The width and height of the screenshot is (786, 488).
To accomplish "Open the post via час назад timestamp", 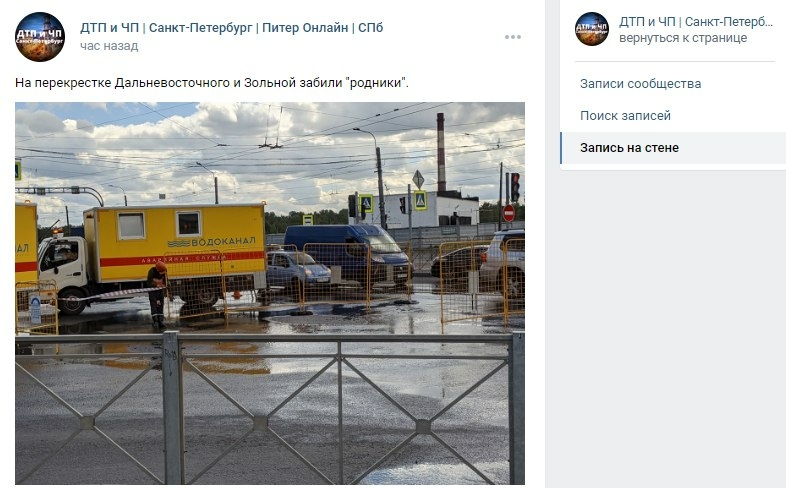I will click(x=109, y=46).
